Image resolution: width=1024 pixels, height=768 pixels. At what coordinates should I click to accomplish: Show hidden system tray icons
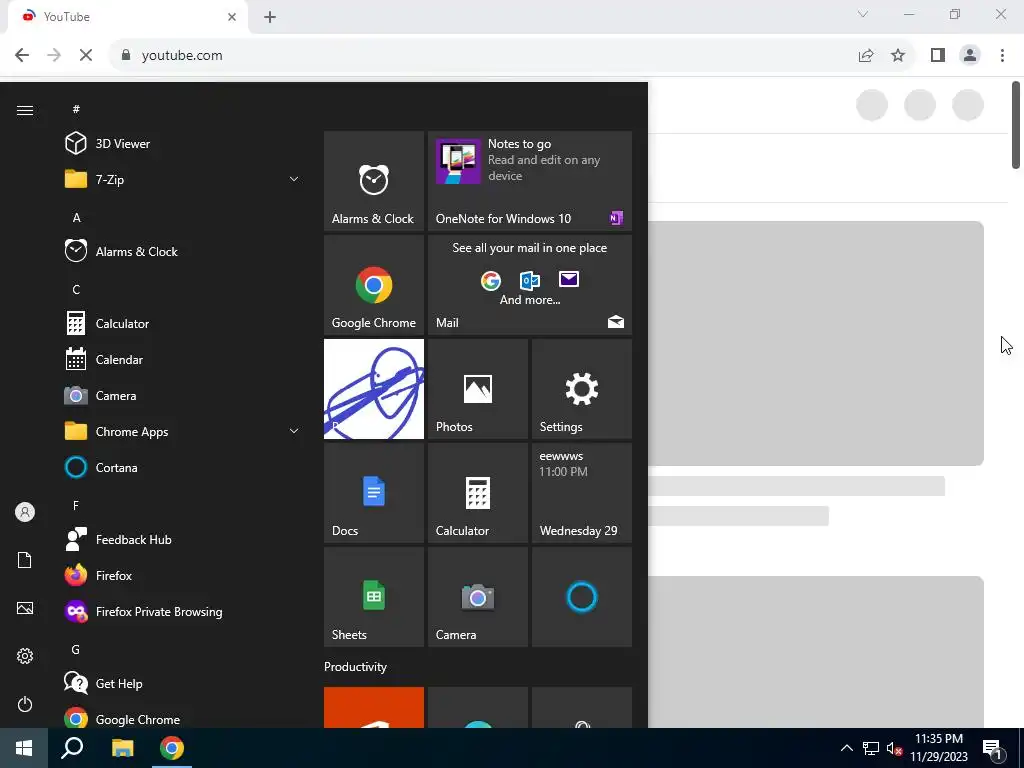(846, 748)
